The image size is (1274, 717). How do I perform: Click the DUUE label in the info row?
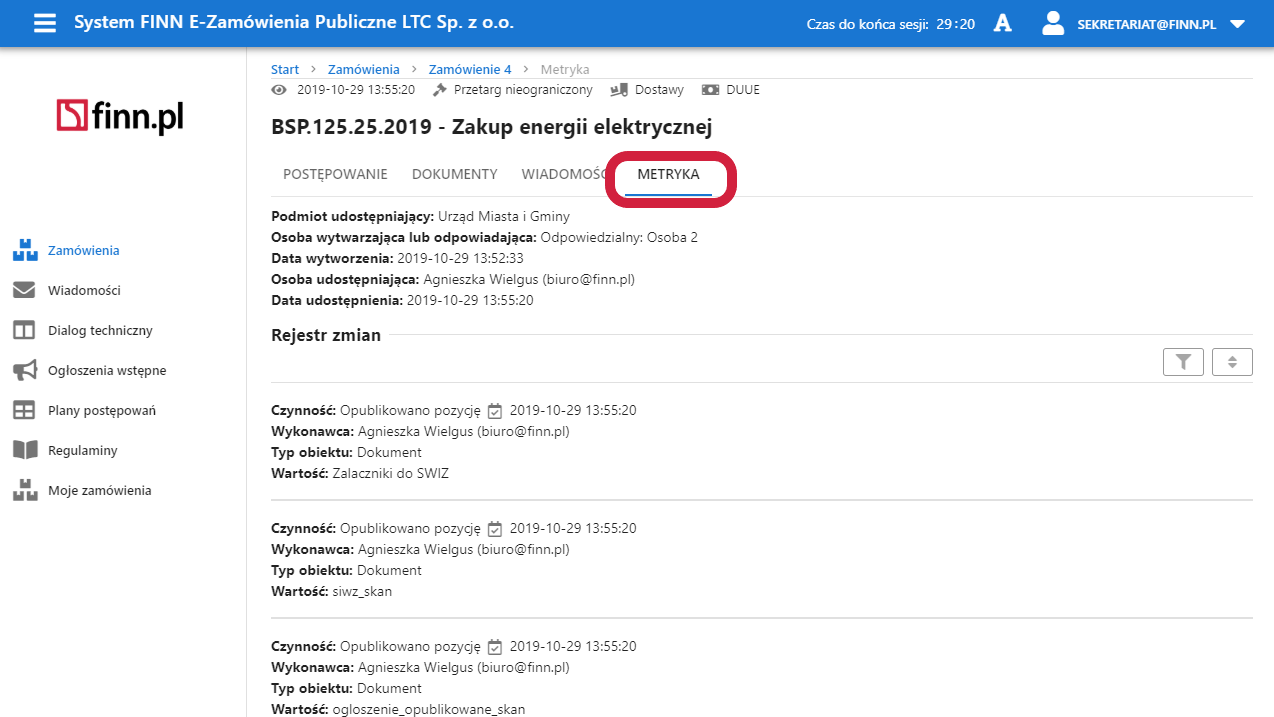pyautogui.click(x=743, y=90)
